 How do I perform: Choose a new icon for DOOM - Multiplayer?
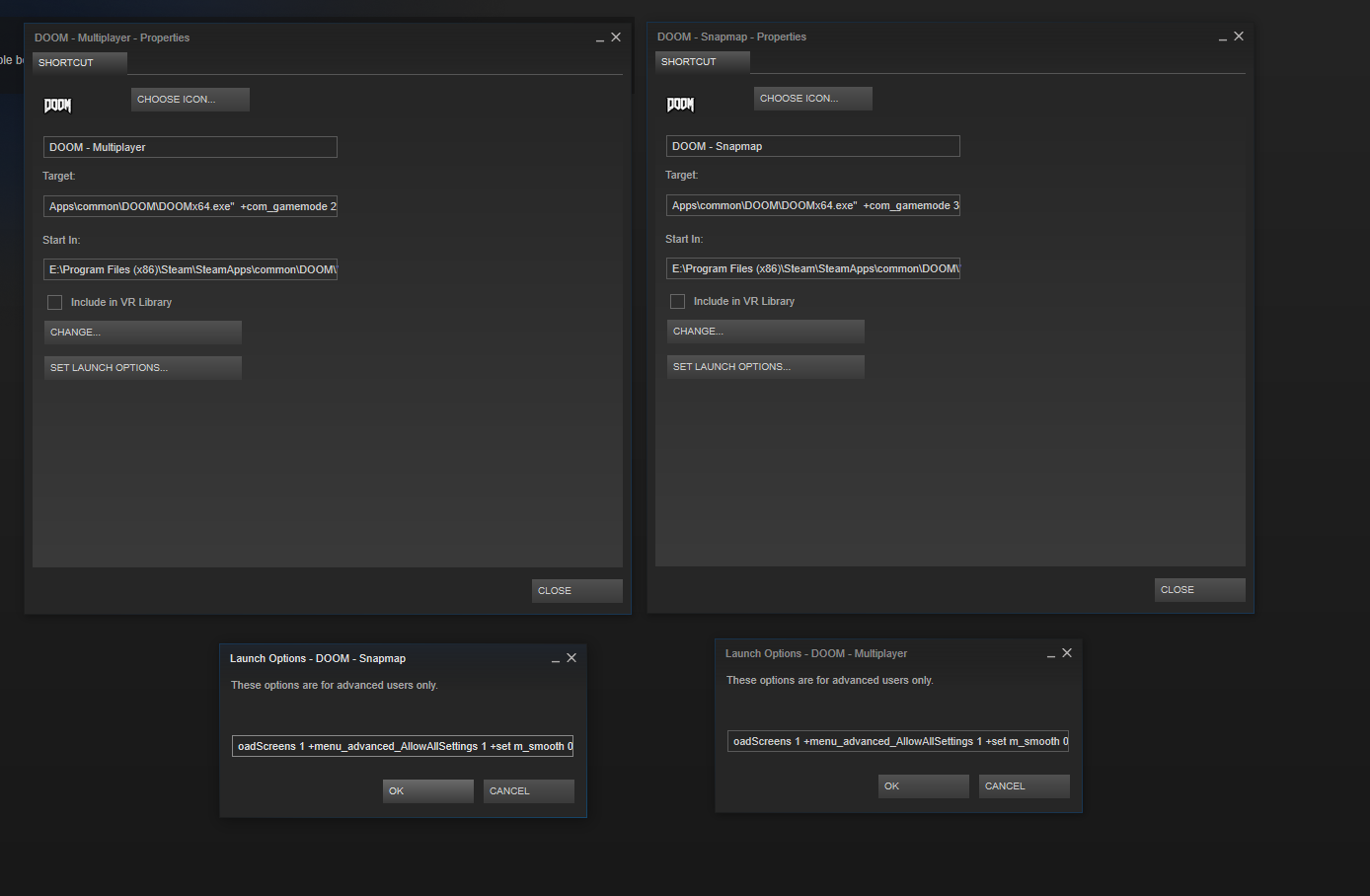coord(190,100)
